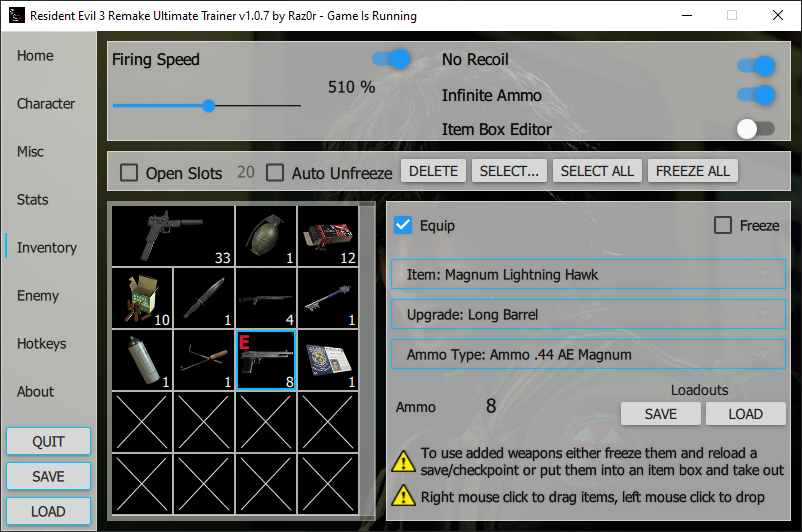Disable the No Recoil toggle
The image size is (802, 532).
(x=755, y=66)
